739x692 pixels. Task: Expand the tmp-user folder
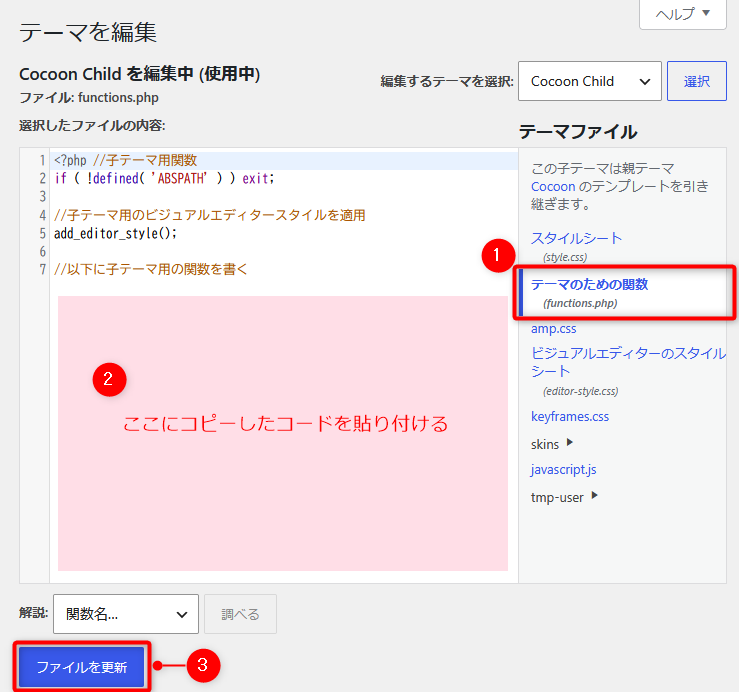(x=564, y=497)
